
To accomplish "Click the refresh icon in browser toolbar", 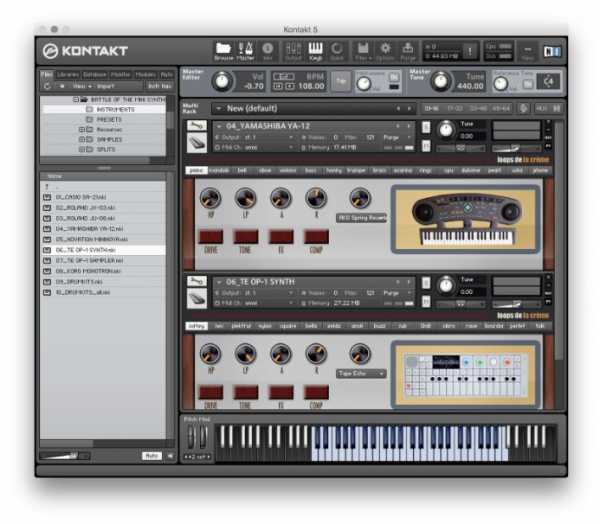I will 47,86.
